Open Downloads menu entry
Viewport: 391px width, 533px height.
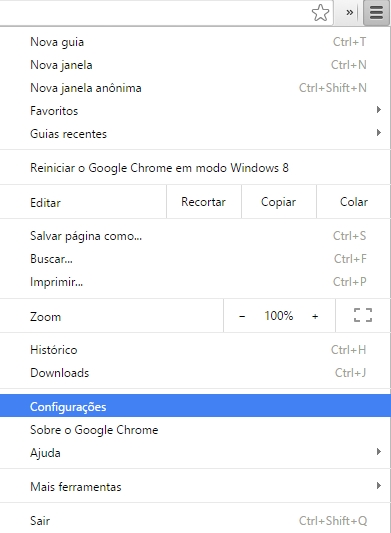[195, 373]
